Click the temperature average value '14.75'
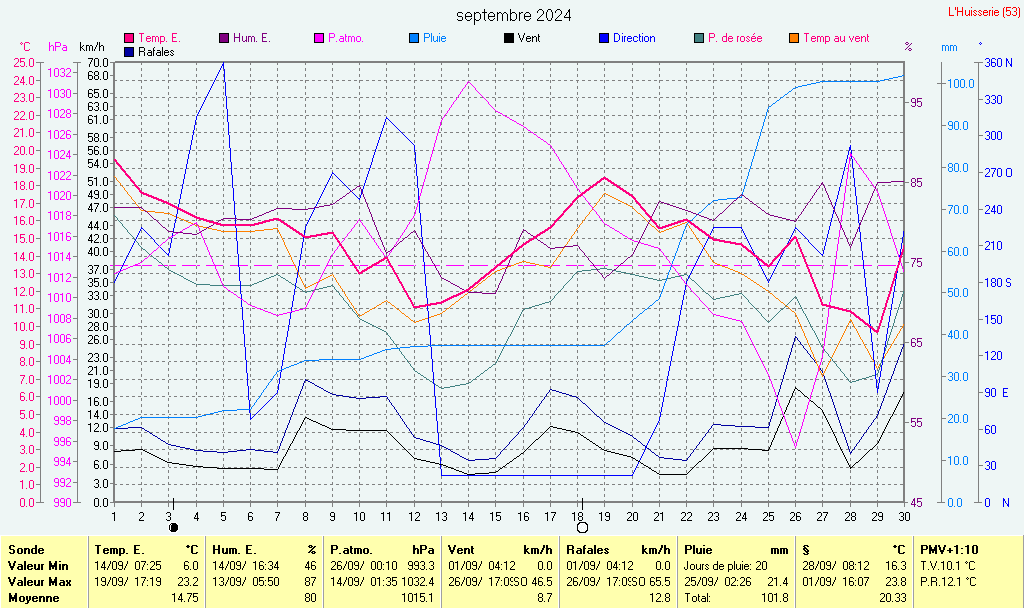Image resolution: width=1024 pixels, height=608 pixels. click(x=185, y=598)
